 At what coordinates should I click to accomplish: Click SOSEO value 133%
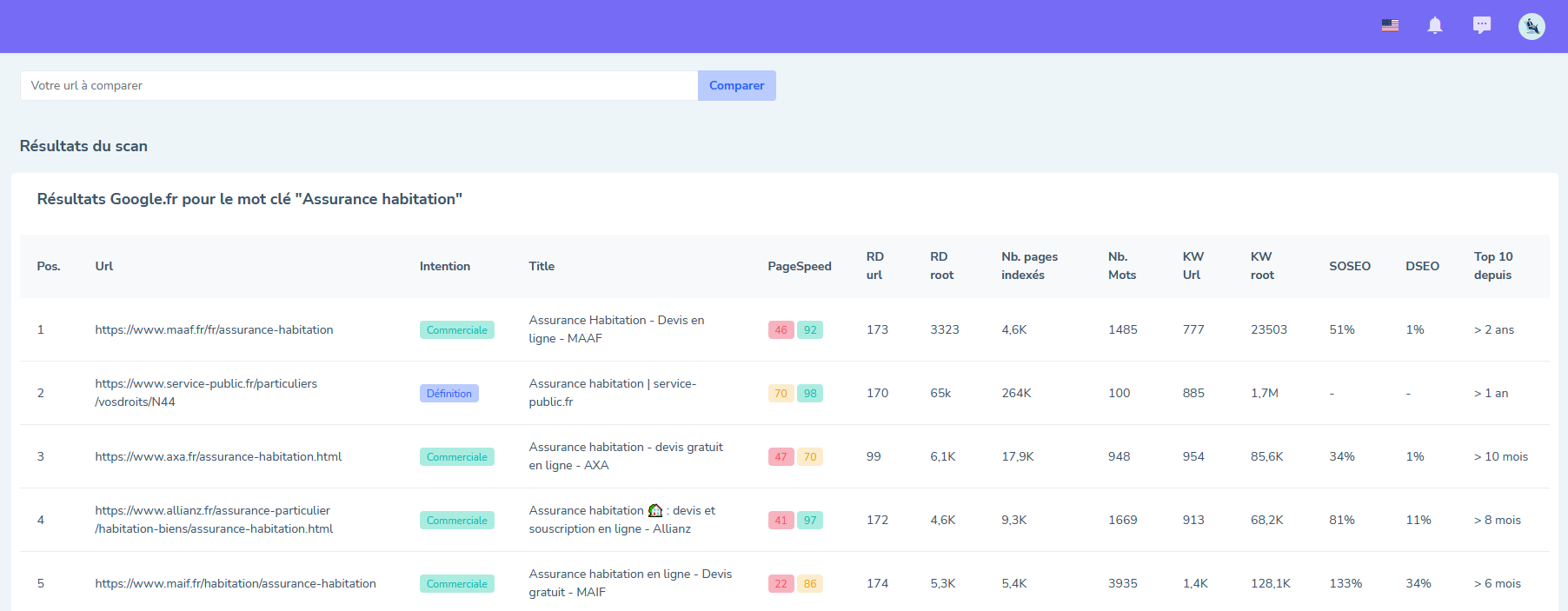[1345, 583]
